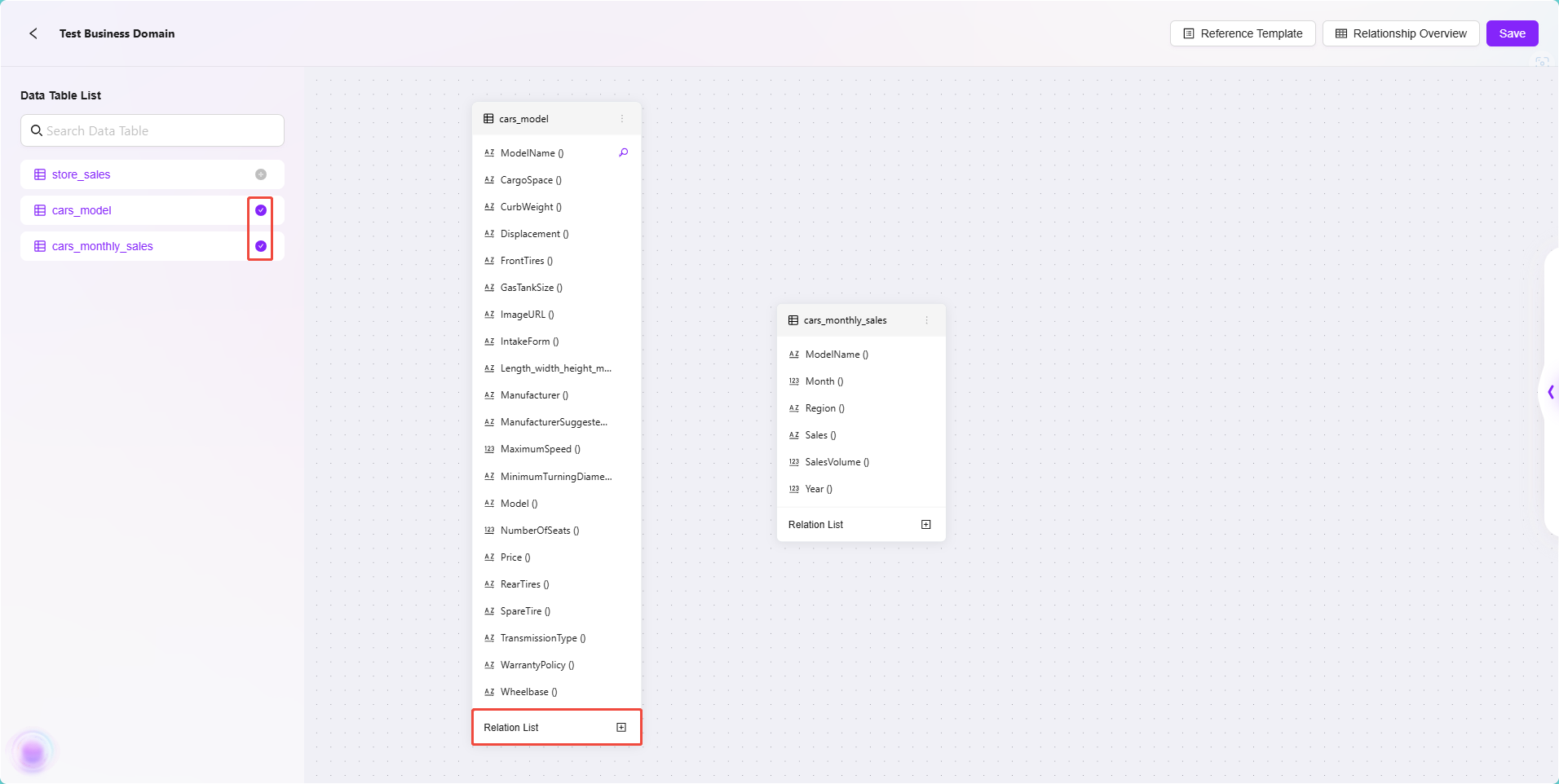Open the cars_monthly_sales card three-dot menu

pyautogui.click(x=927, y=320)
